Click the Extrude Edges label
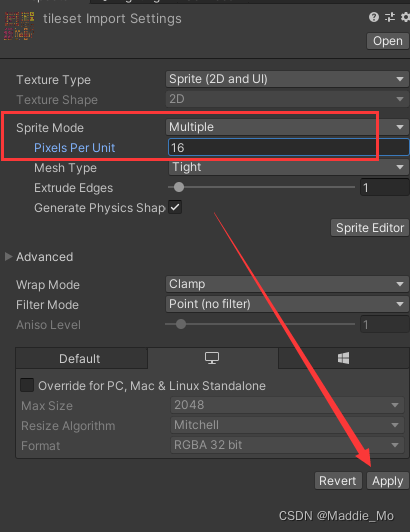This screenshot has height=532, width=410. 73,188
